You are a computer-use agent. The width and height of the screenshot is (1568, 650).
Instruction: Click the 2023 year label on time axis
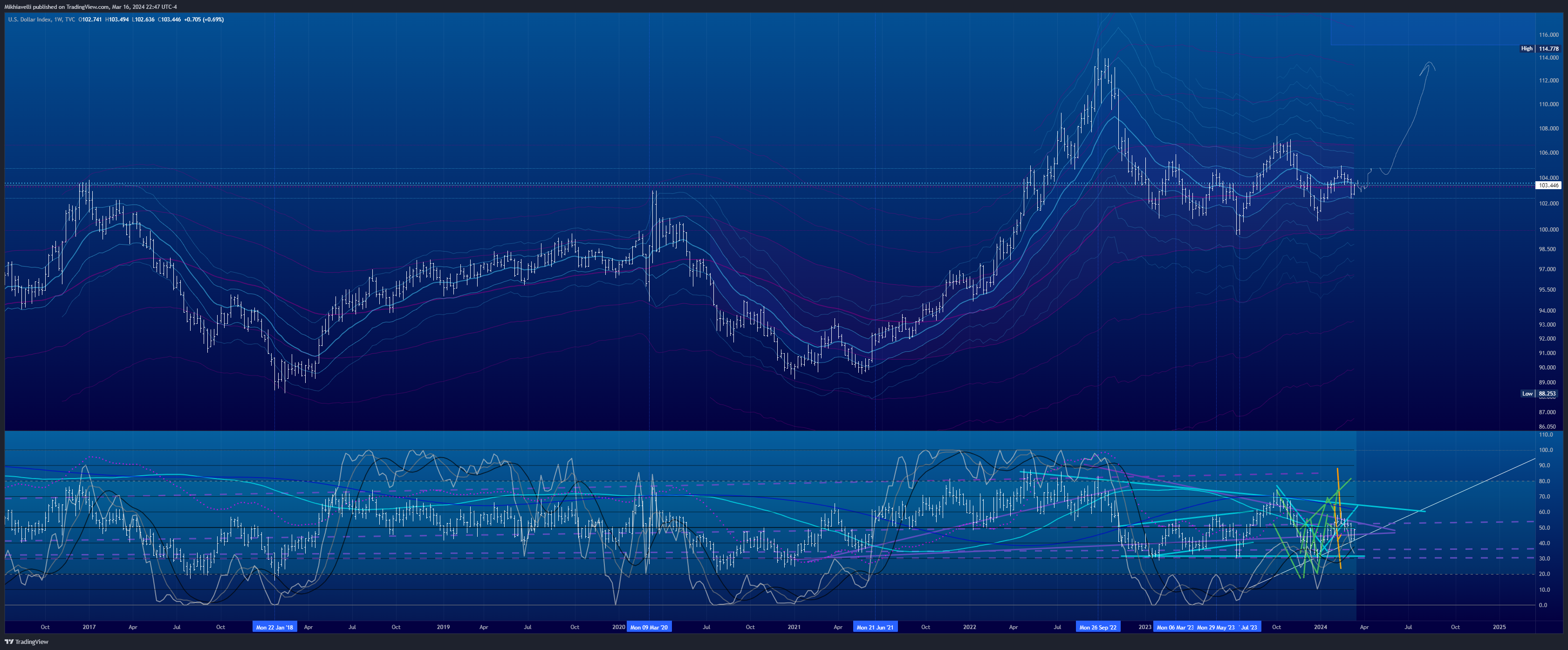pos(1145,627)
